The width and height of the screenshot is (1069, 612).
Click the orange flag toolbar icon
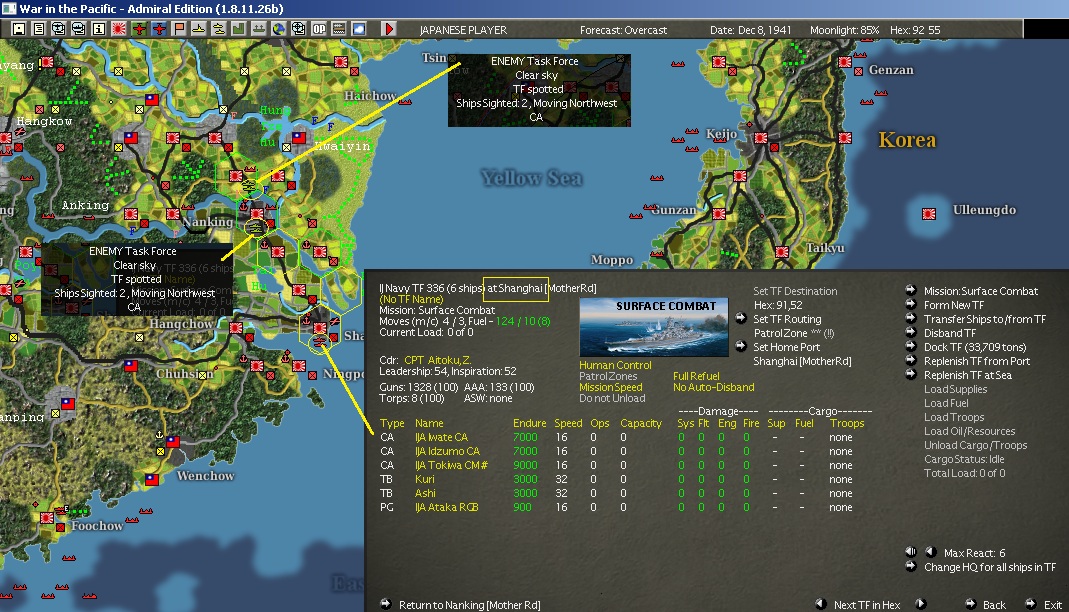179,29
